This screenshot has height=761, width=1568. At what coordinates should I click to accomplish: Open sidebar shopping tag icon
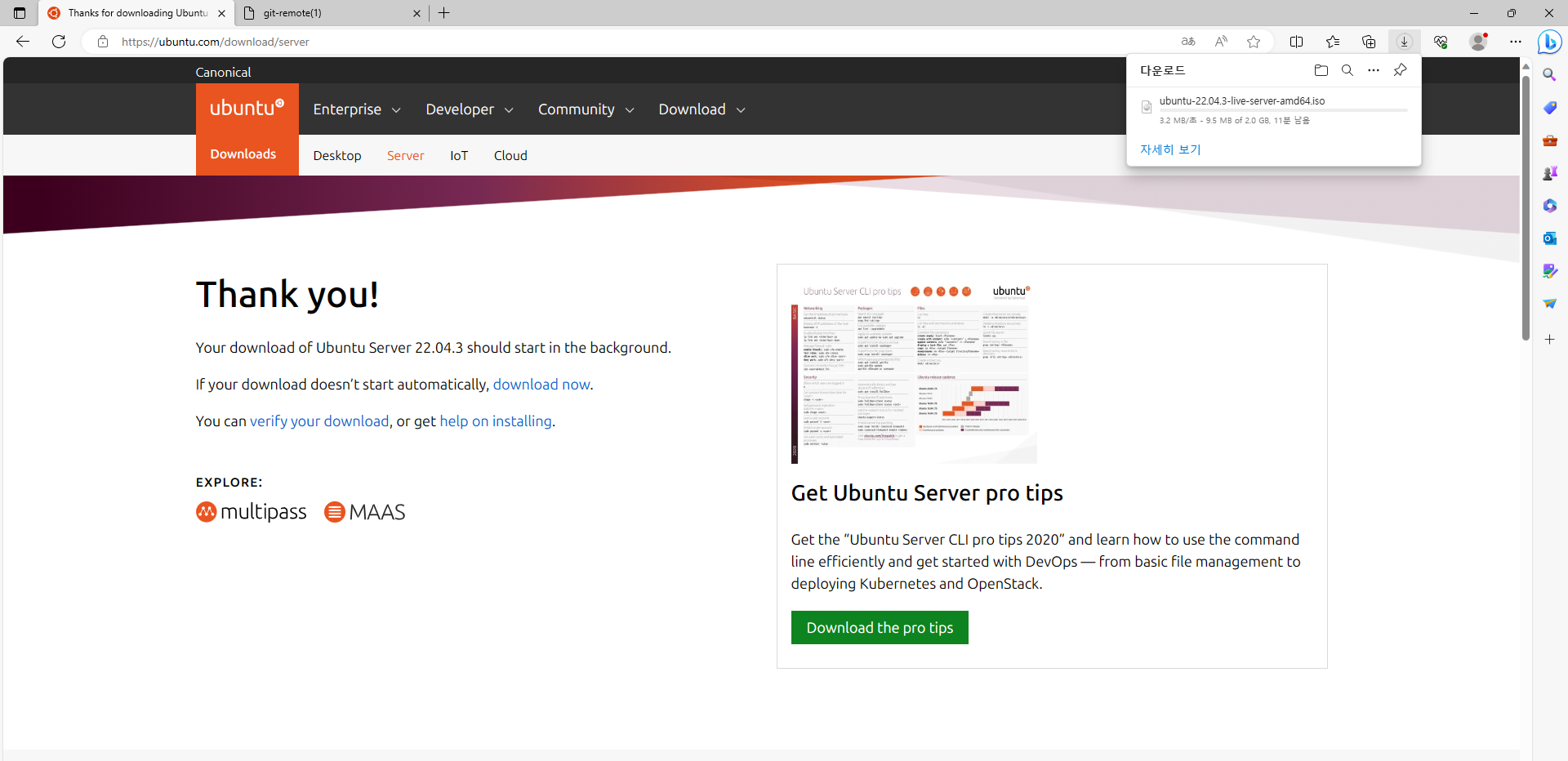[1549, 107]
